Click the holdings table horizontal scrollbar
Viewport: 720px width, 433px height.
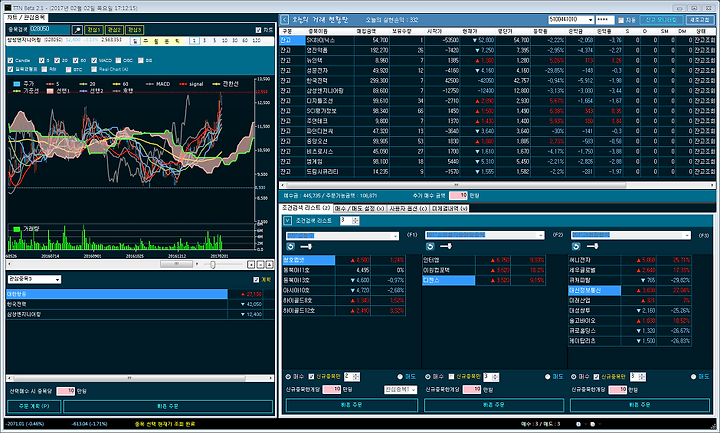point(496,185)
